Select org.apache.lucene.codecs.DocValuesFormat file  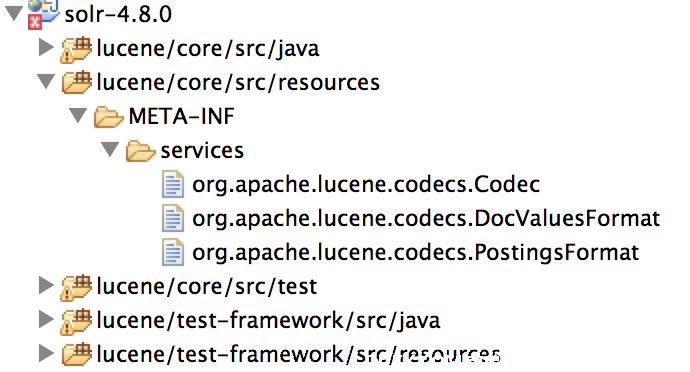point(426,218)
